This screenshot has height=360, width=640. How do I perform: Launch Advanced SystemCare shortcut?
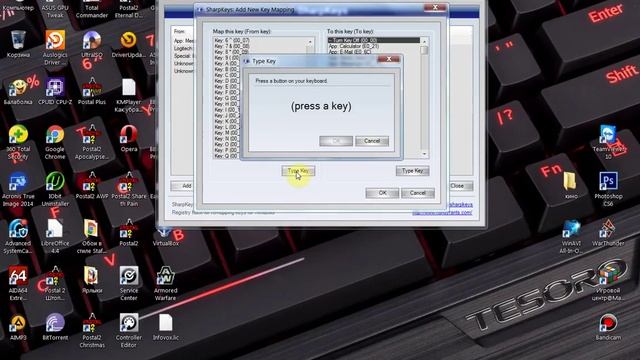[x=18, y=229]
